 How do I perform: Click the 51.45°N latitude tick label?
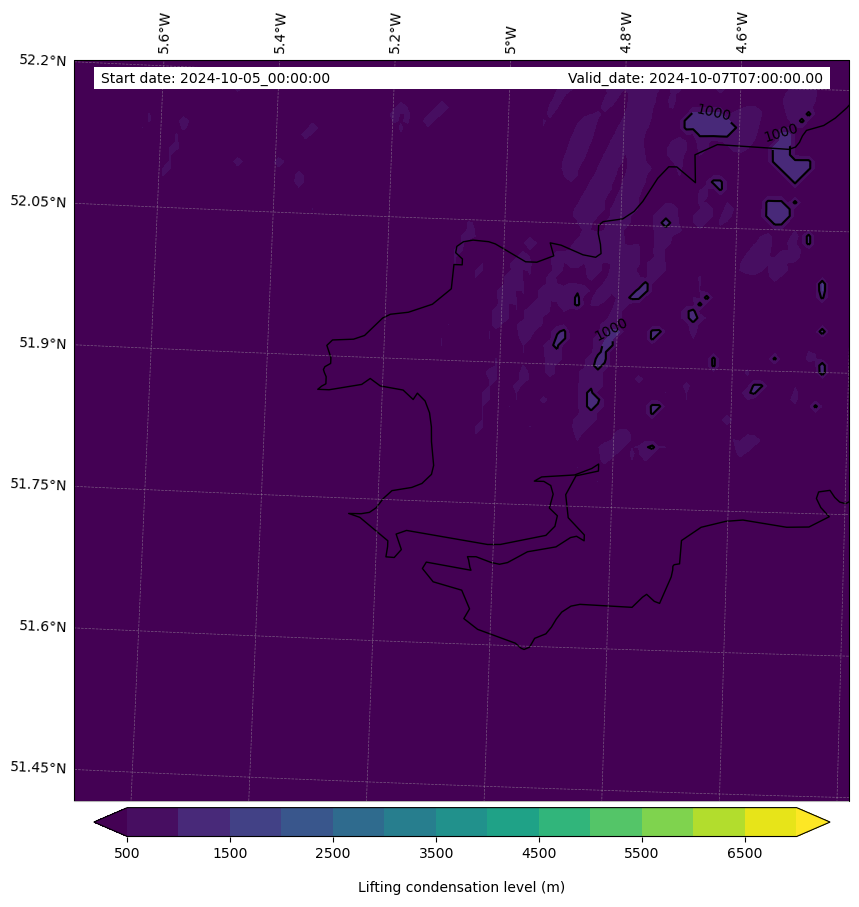coord(38,768)
